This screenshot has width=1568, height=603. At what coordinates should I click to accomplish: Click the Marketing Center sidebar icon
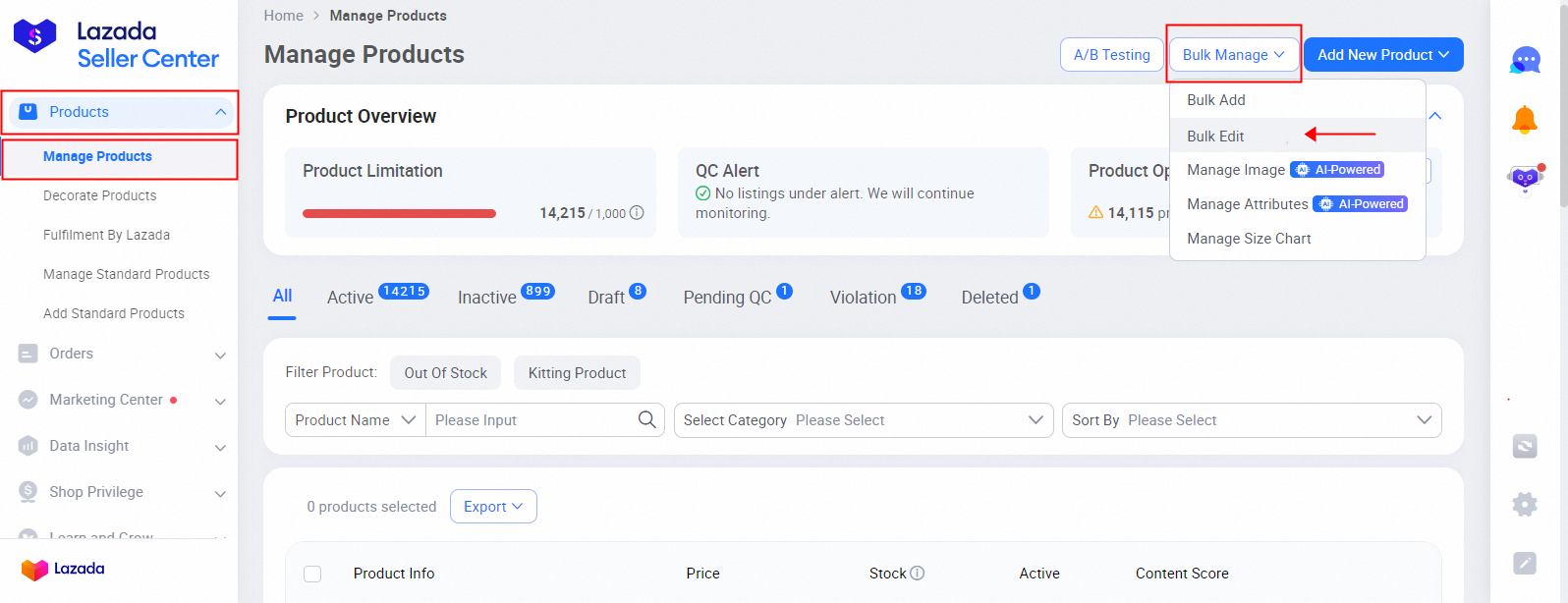pyautogui.click(x=28, y=400)
